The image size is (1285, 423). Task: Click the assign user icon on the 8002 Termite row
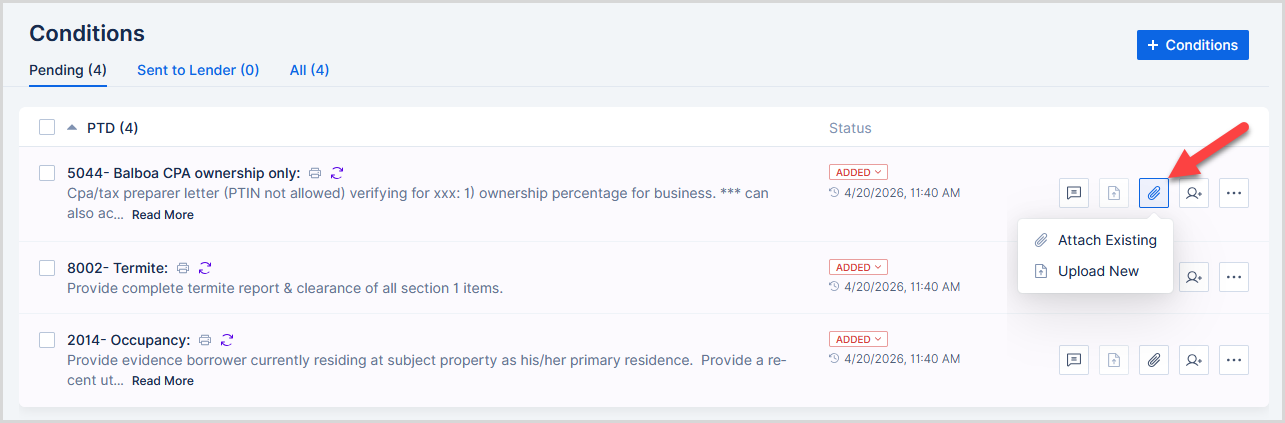point(1194,277)
